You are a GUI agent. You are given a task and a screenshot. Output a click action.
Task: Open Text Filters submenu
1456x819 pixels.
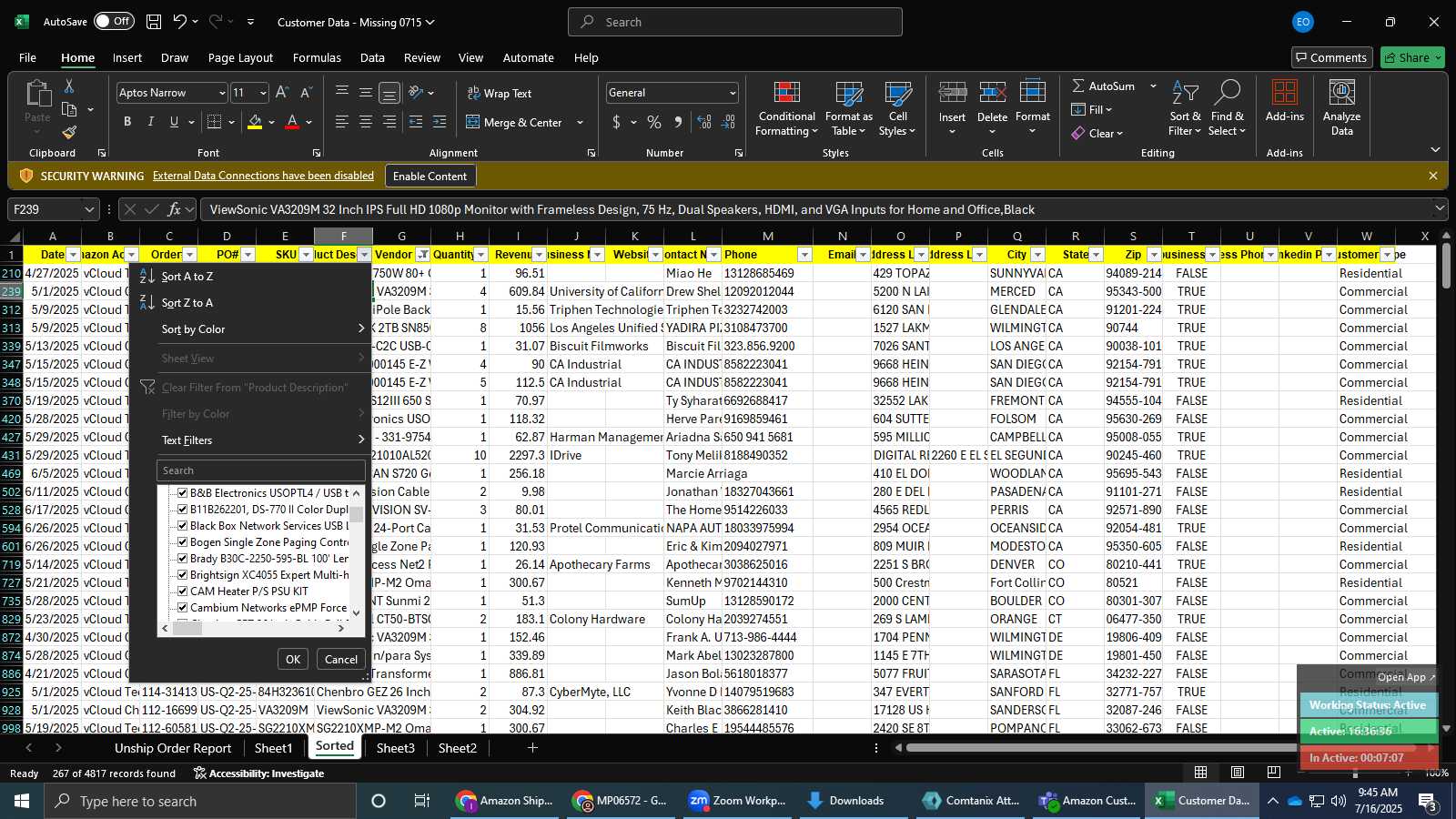coord(251,440)
